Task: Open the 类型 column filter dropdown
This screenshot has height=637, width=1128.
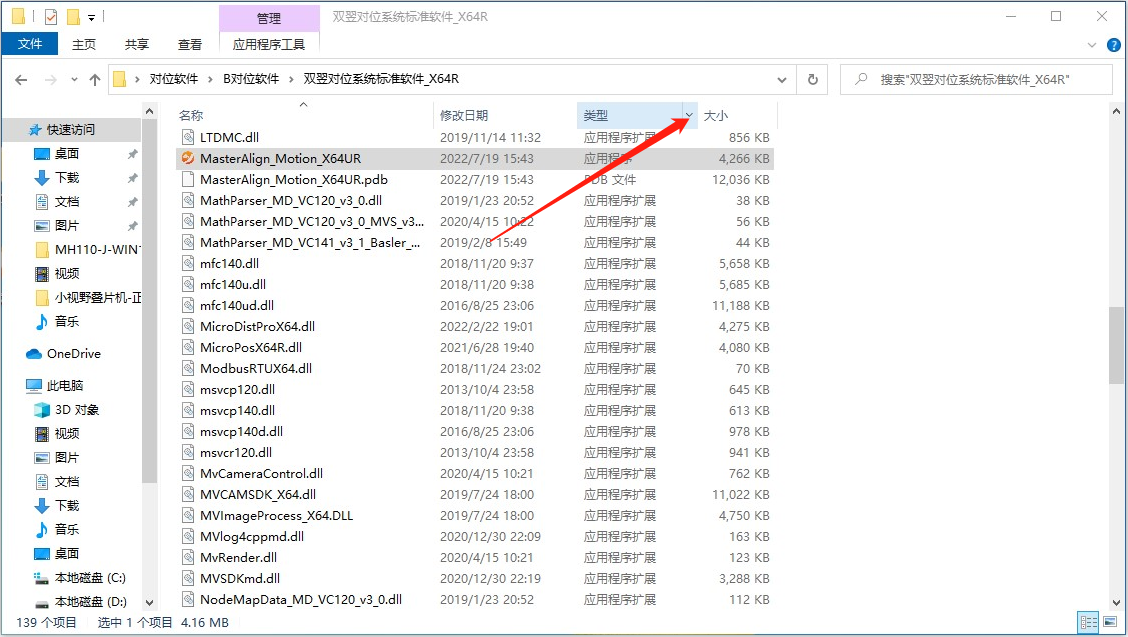Action: pos(688,116)
